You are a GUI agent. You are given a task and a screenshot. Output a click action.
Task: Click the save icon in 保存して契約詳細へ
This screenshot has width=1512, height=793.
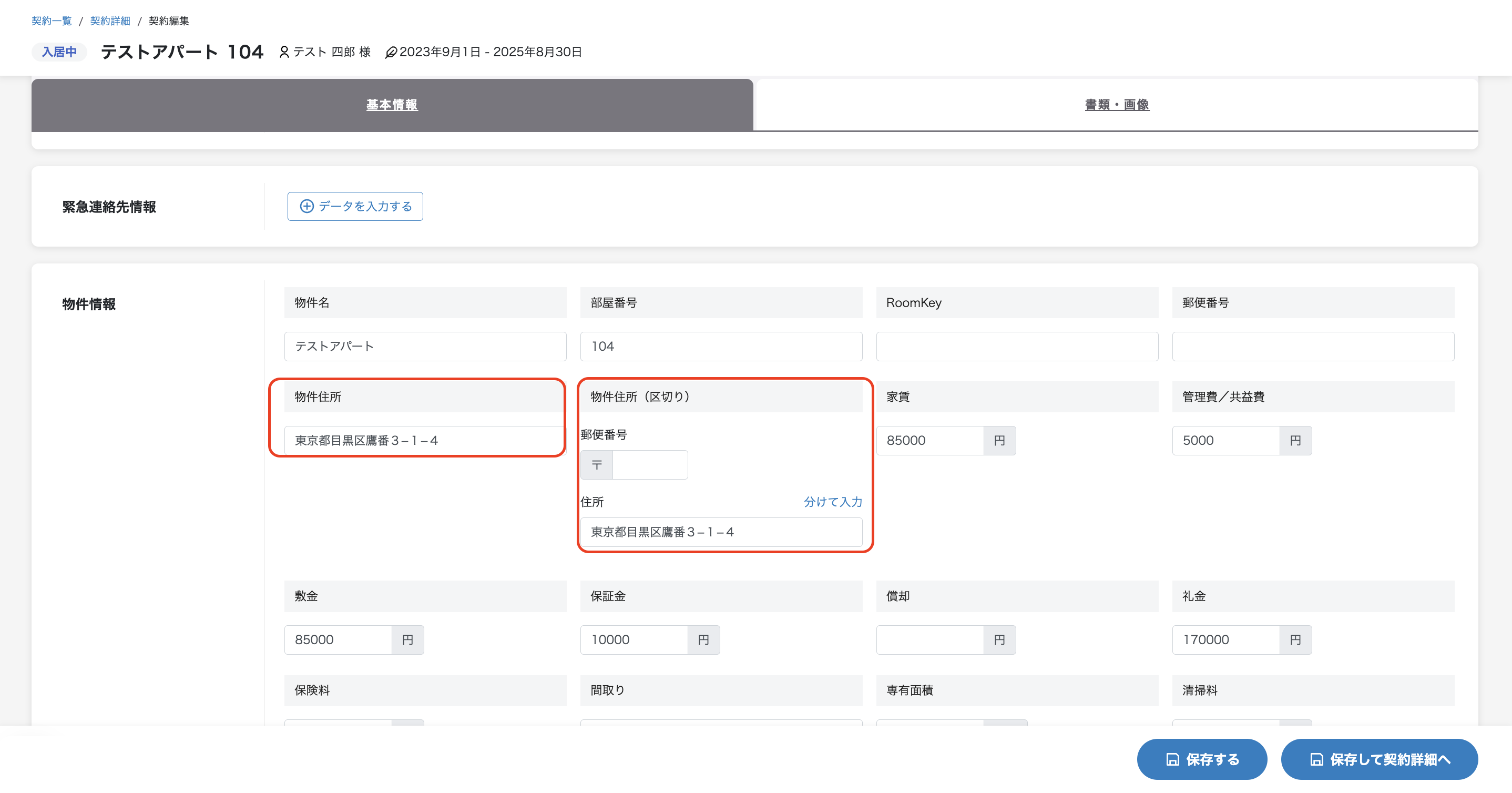click(1316, 759)
